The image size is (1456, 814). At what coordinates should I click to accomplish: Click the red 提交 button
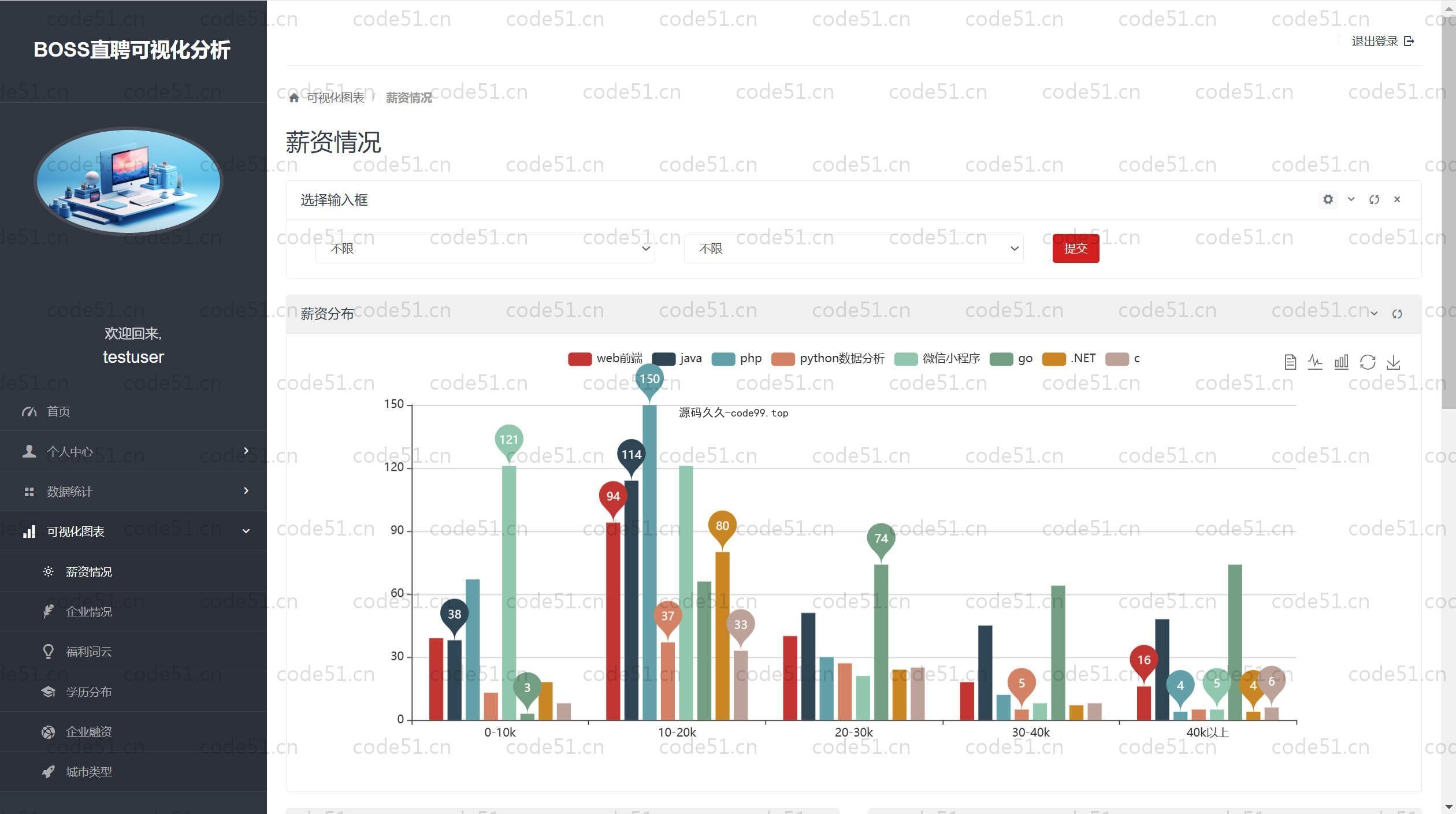[x=1076, y=248]
